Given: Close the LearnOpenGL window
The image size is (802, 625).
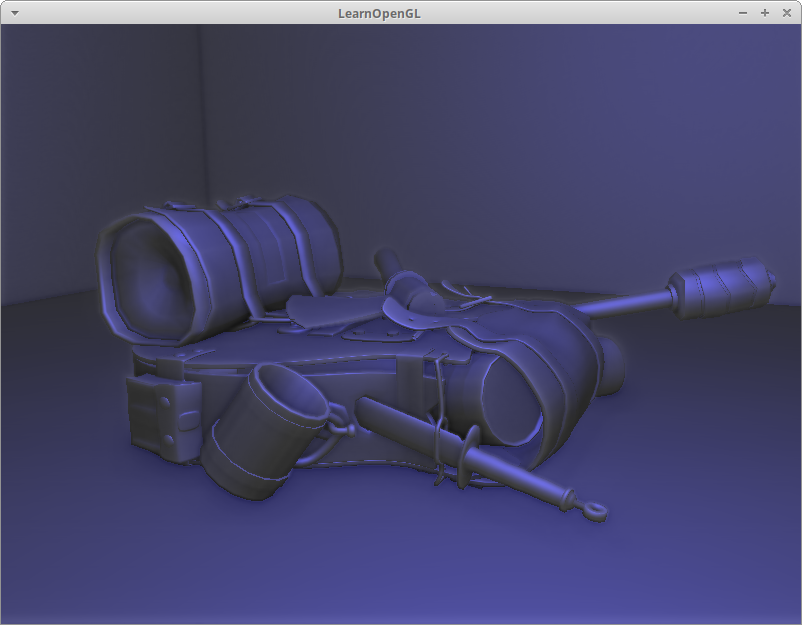Looking at the screenshot, I should click(786, 13).
